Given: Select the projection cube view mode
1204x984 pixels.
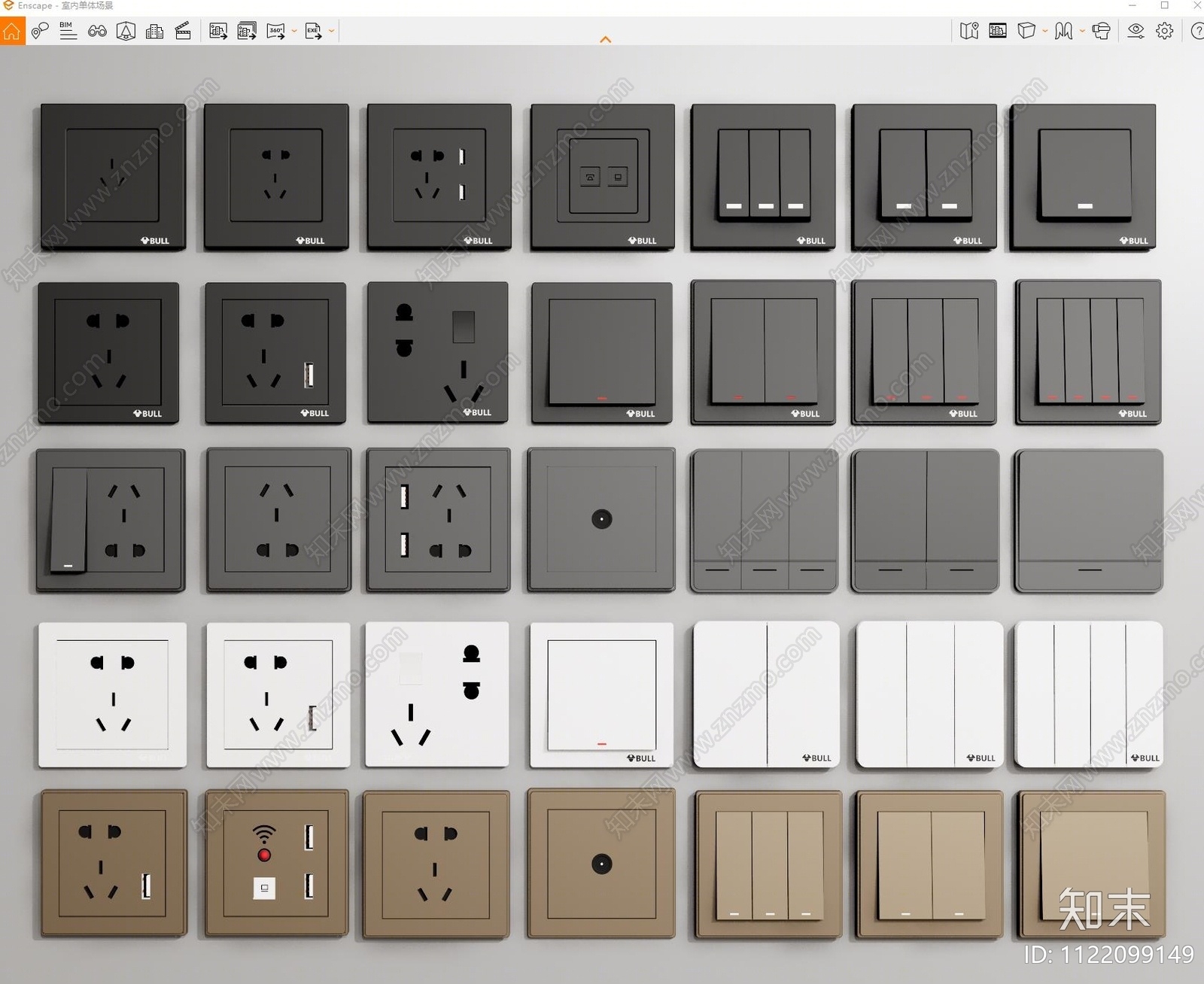Looking at the screenshot, I should point(1026,31).
